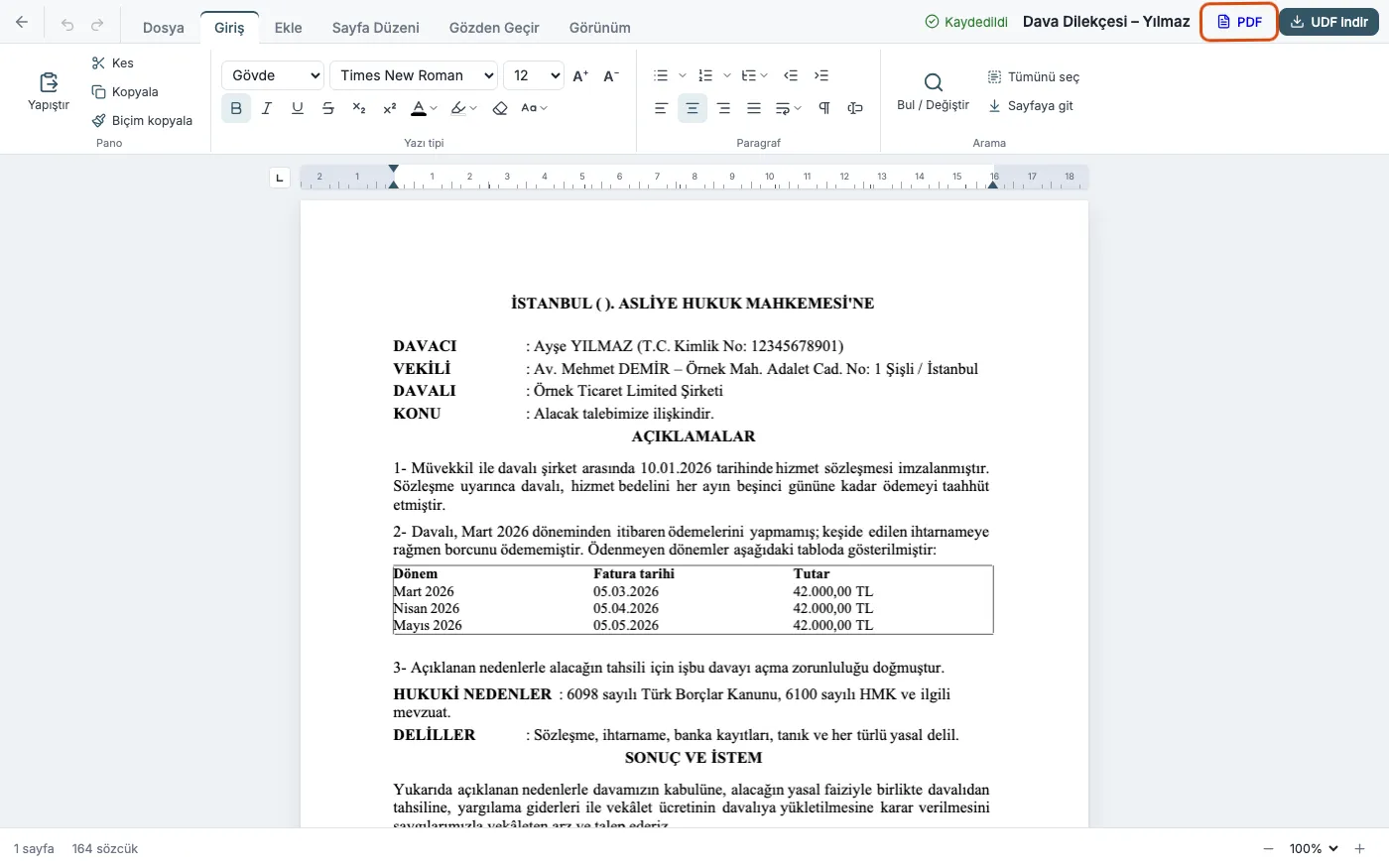This screenshot has height=868, width=1389.
Task: Increase font size with A+
Action: coord(581,75)
